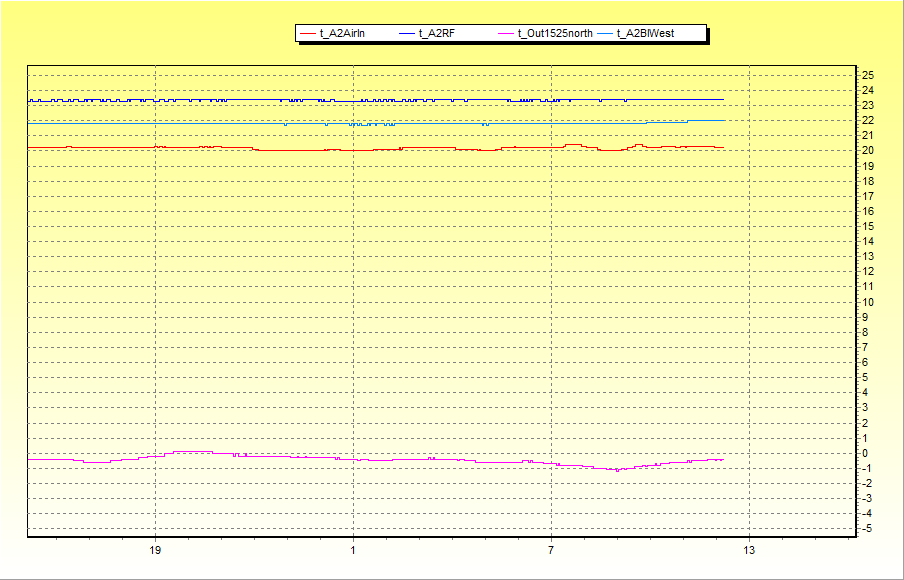
Task: Select the t_A2AirIn legend label
Action: (342, 34)
